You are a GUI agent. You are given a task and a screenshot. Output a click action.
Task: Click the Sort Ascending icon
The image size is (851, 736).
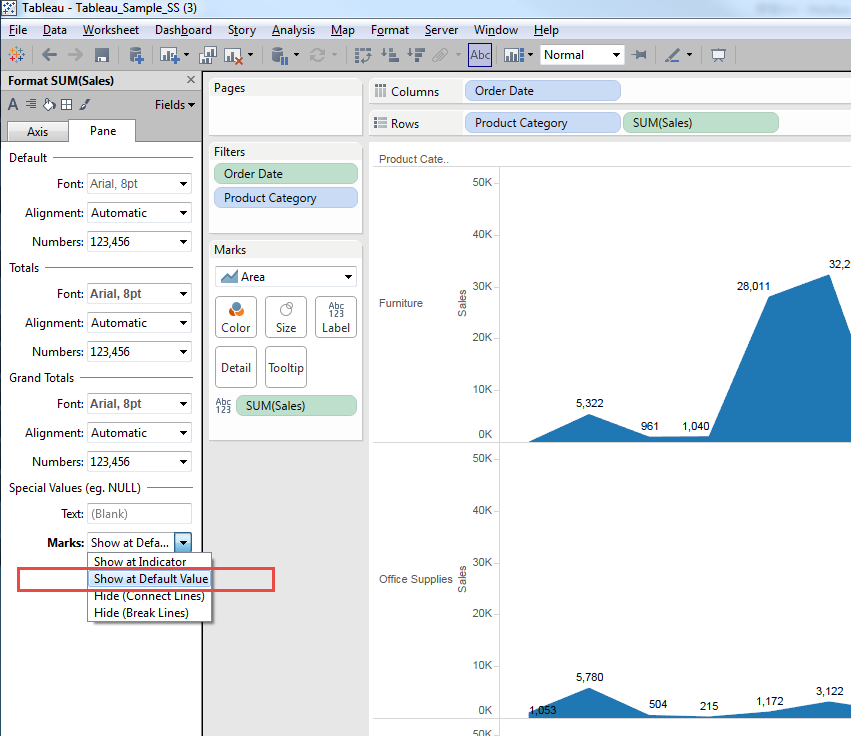(390, 55)
